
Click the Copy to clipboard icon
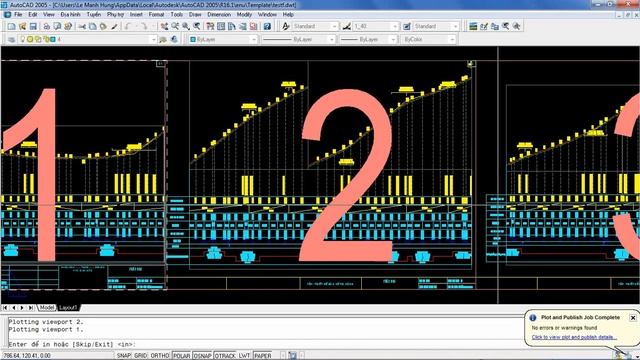click(x=93, y=26)
